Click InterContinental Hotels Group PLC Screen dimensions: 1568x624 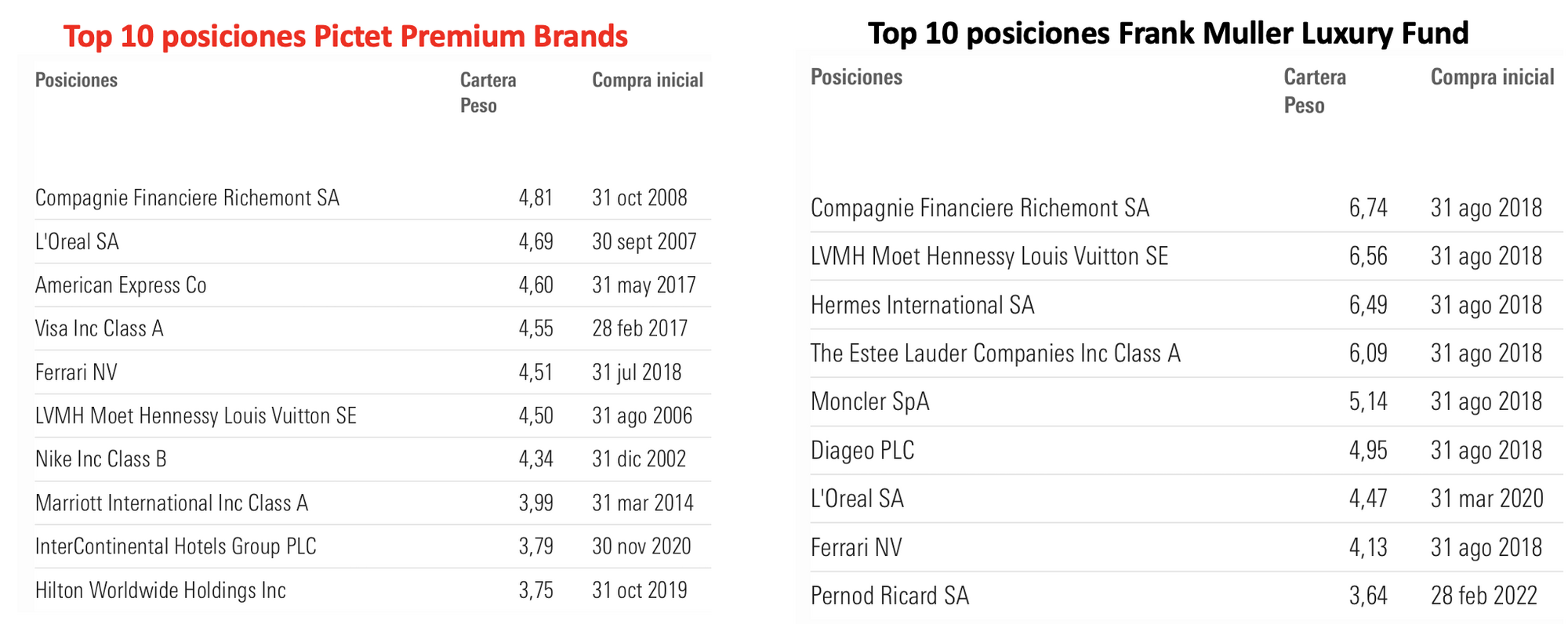(176, 546)
